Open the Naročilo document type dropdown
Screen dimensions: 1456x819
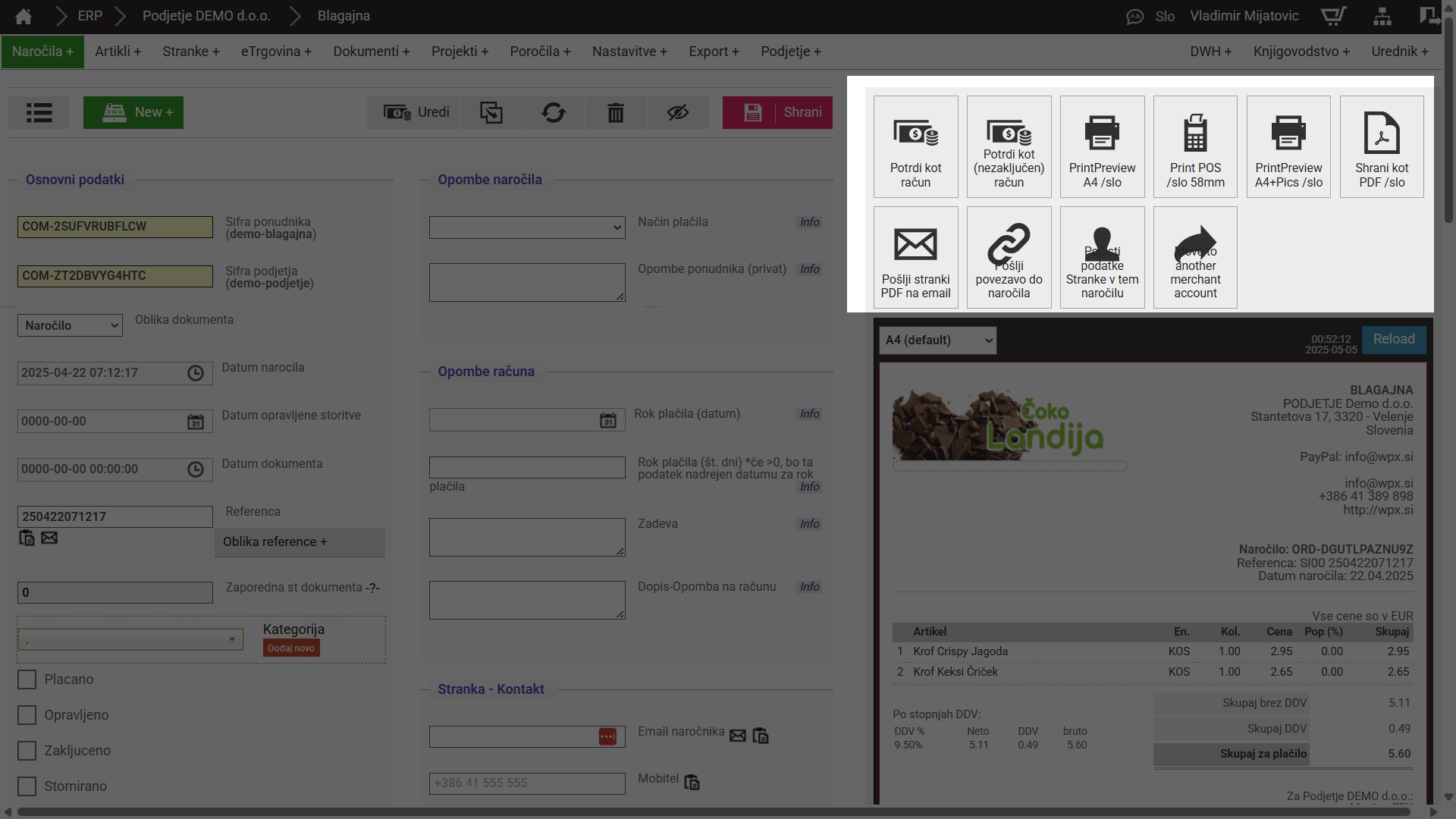[70, 326]
